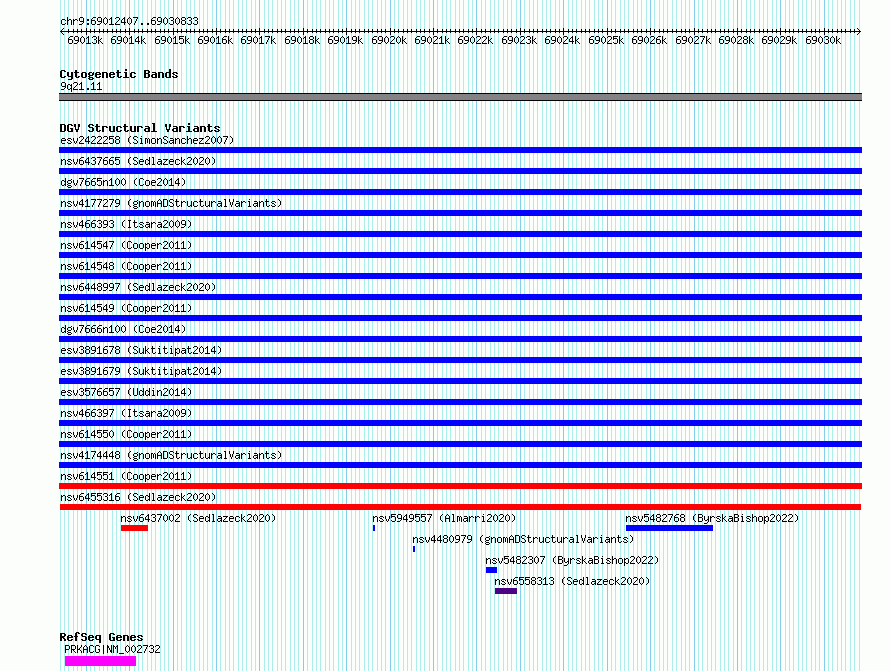Click the esv3891678 (Suktitipat2014) label
890x671 pixels.
tap(141, 350)
